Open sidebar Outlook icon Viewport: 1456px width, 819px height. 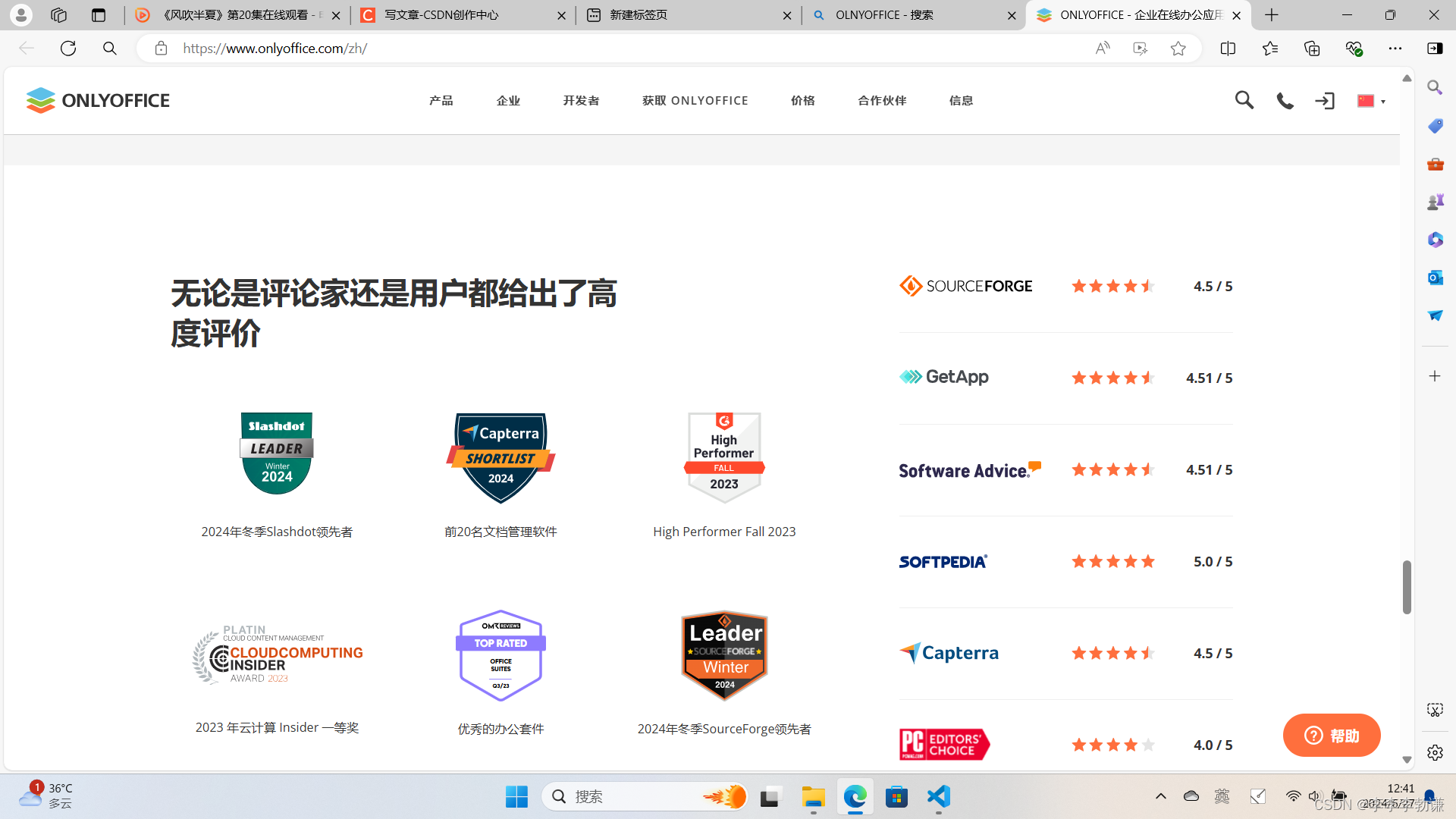[x=1435, y=278]
